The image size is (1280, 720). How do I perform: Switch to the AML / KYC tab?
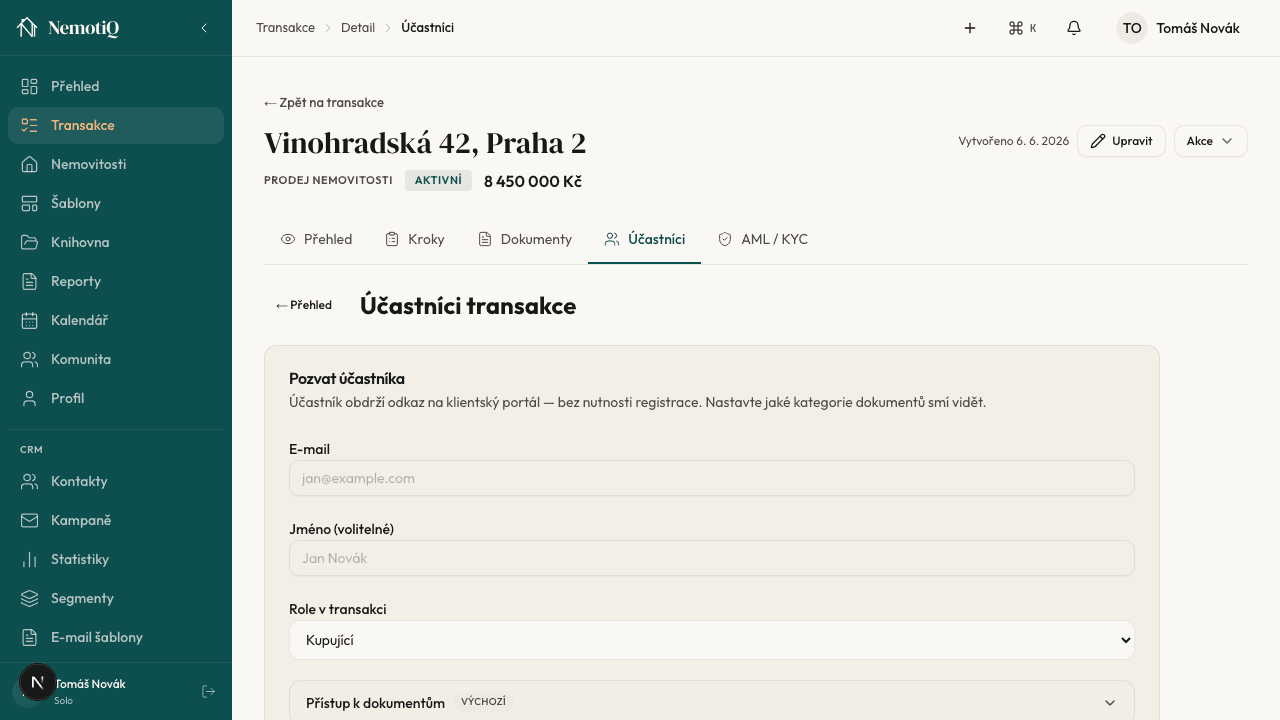[x=763, y=239]
